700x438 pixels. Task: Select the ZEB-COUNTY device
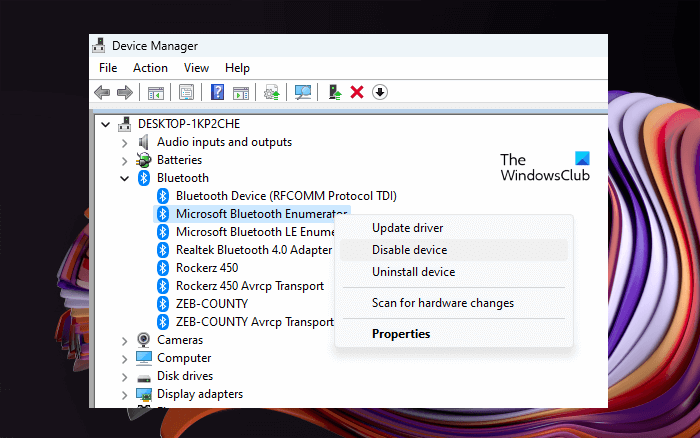click(x=212, y=304)
